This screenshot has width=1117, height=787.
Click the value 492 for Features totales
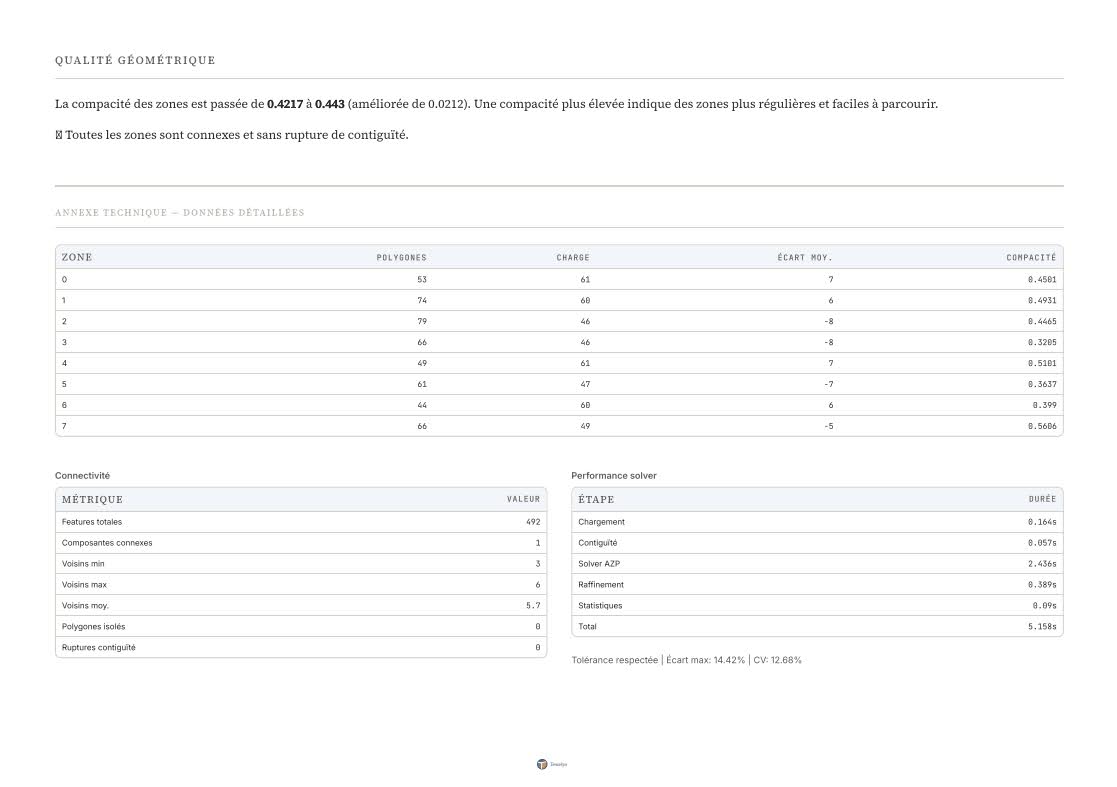(533, 522)
